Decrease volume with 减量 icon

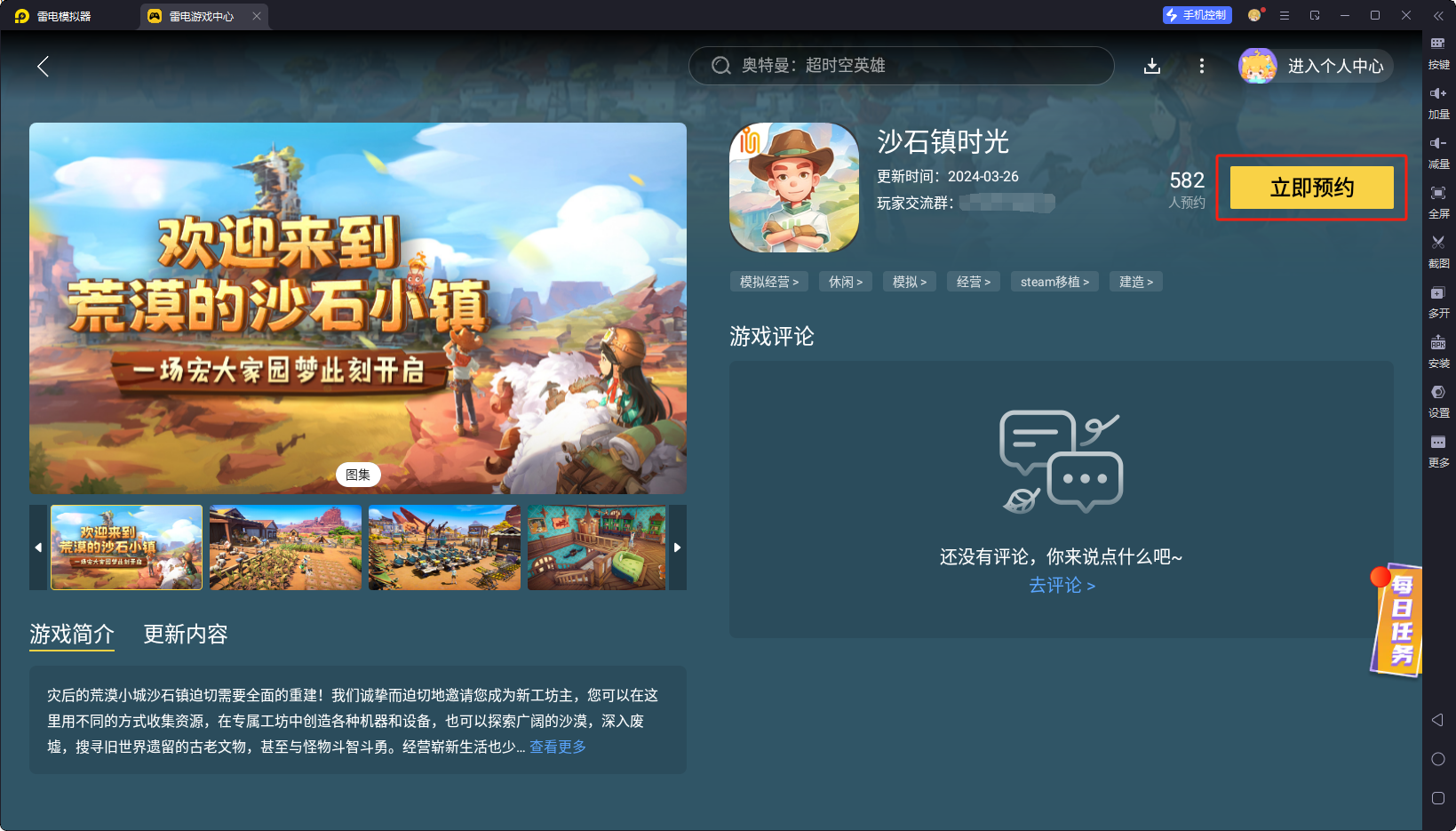coord(1438,153)
